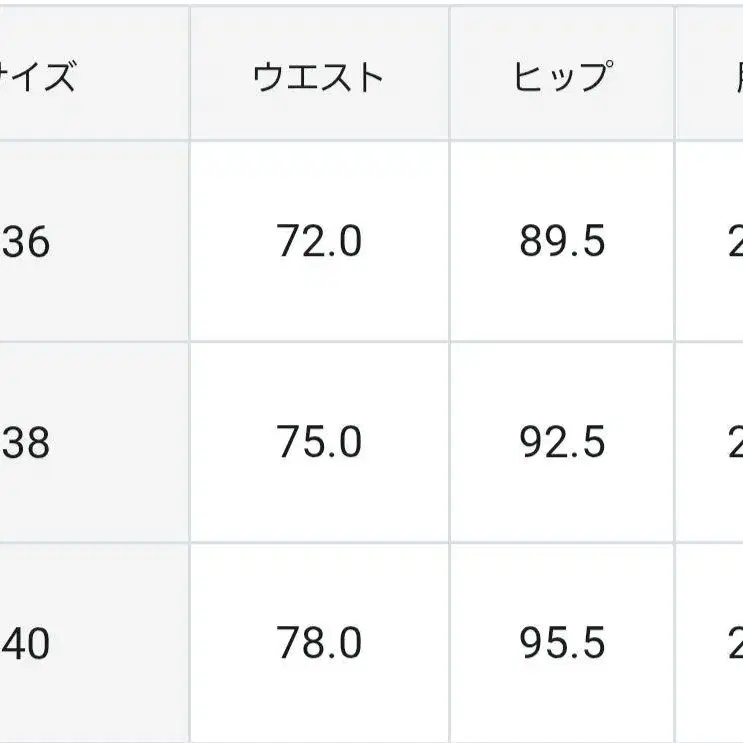Image resolution: width=743 pixels, height=743 pixels.
Task: Click the cut-off cell right of 92.5
Action: pyautogui.click(x=712, y=442)
